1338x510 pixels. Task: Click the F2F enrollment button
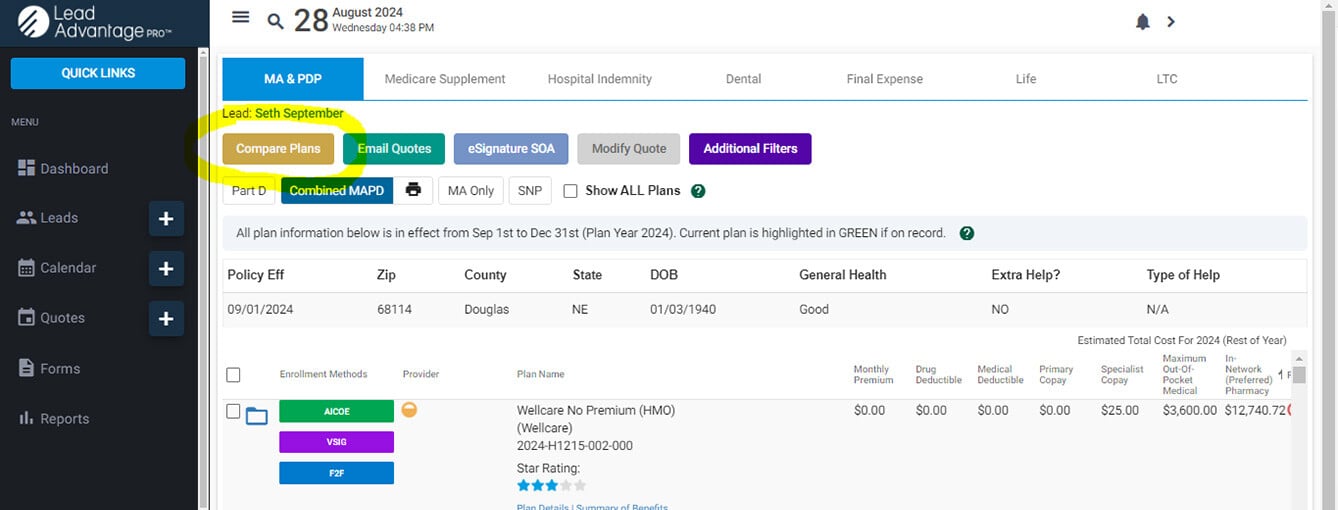click(x=336, y=473)
